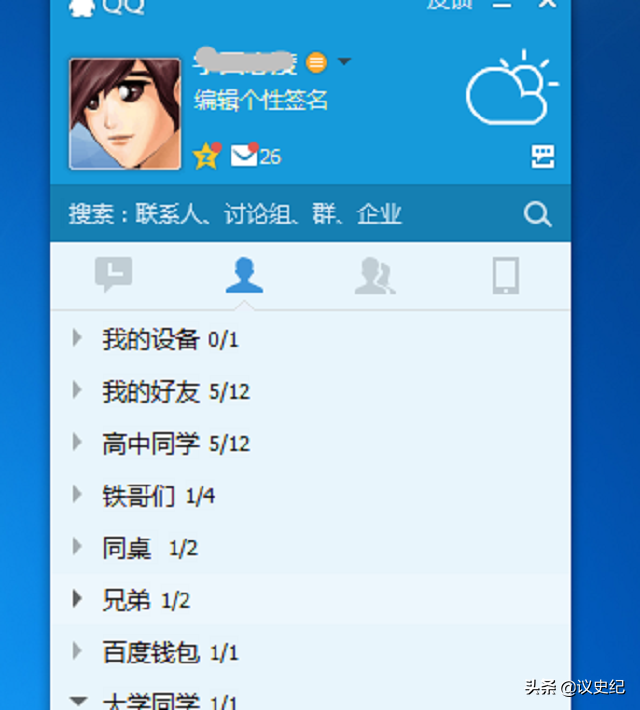The height and width of the screenshot is (710, 640).
Task: Click the contacts search input field
Action: [290, 214]
